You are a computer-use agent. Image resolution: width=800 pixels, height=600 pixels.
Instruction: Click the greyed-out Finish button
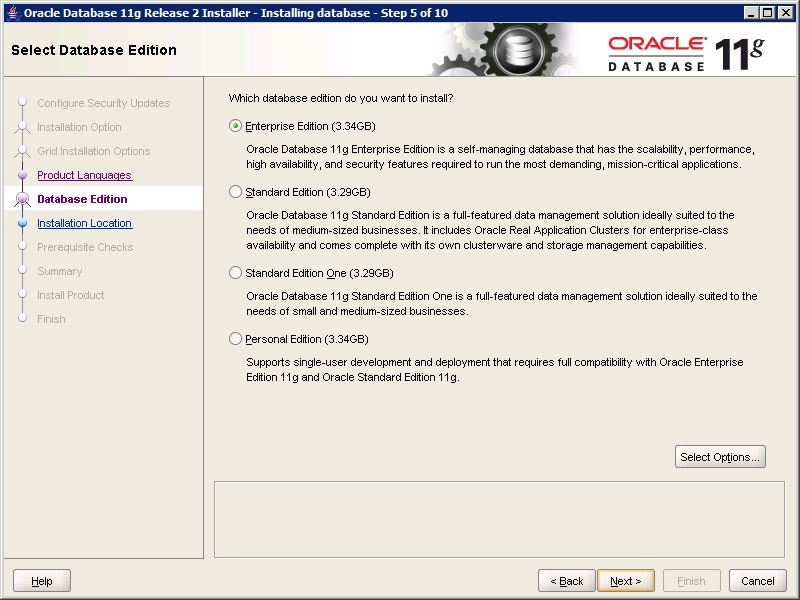coord(691,581)
